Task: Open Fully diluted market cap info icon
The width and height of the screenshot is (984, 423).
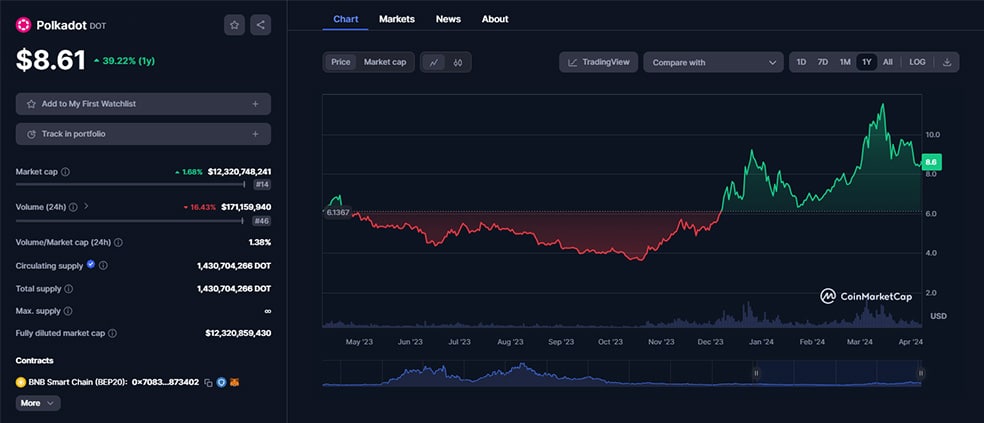Action: click(x=112, y=333)
